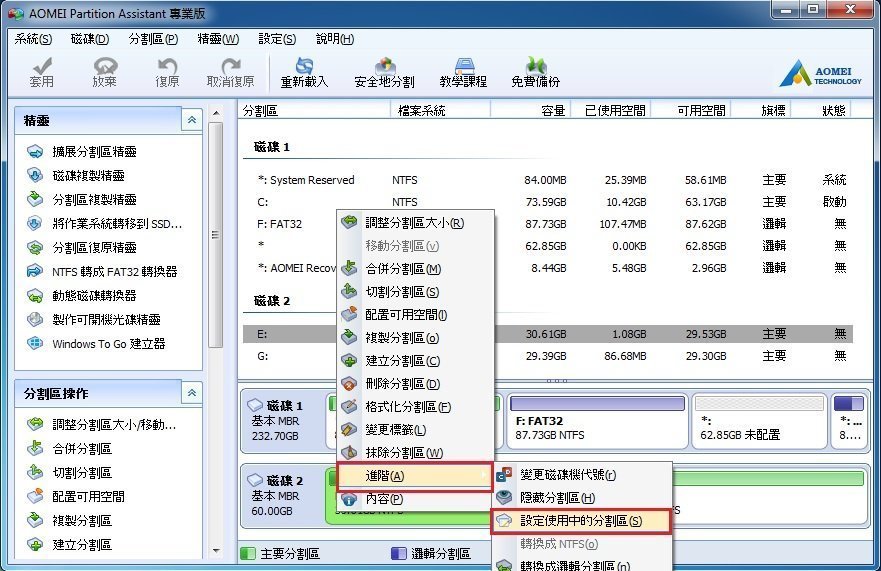Viewport: 881px width, 571px height.
Task: Sort by the 容量 column header
Action: coord(530,111)
